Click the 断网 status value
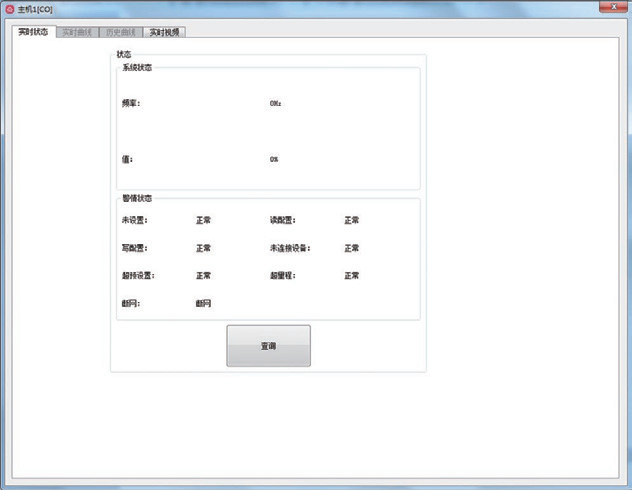The height and width of the screenshot is (490, 632). click(x=203, y=303)
